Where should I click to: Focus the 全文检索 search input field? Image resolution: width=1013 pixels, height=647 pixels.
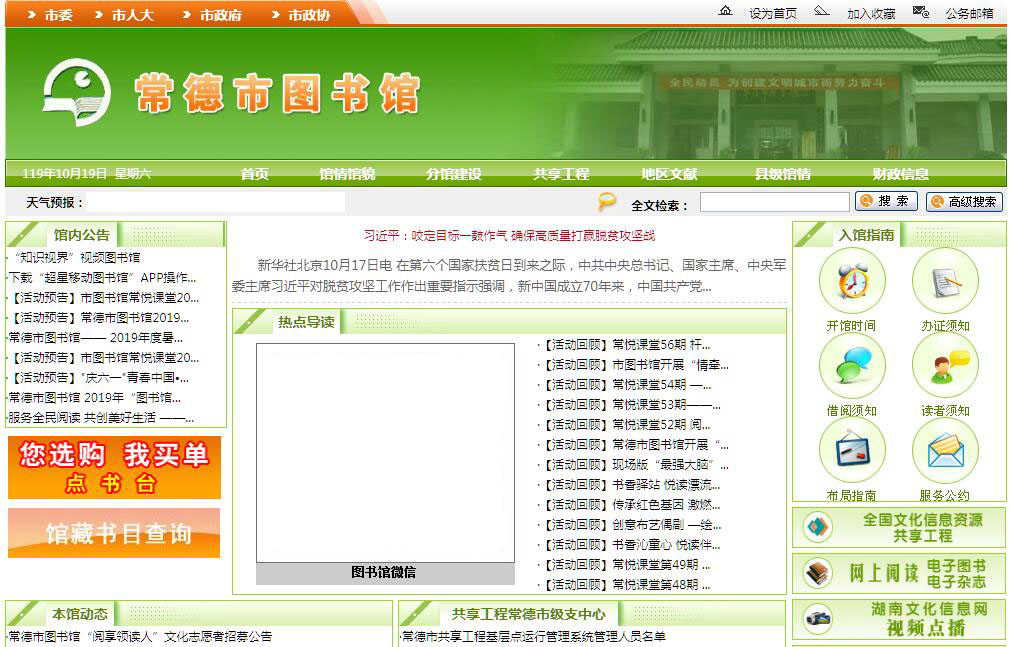coord(773,203)
